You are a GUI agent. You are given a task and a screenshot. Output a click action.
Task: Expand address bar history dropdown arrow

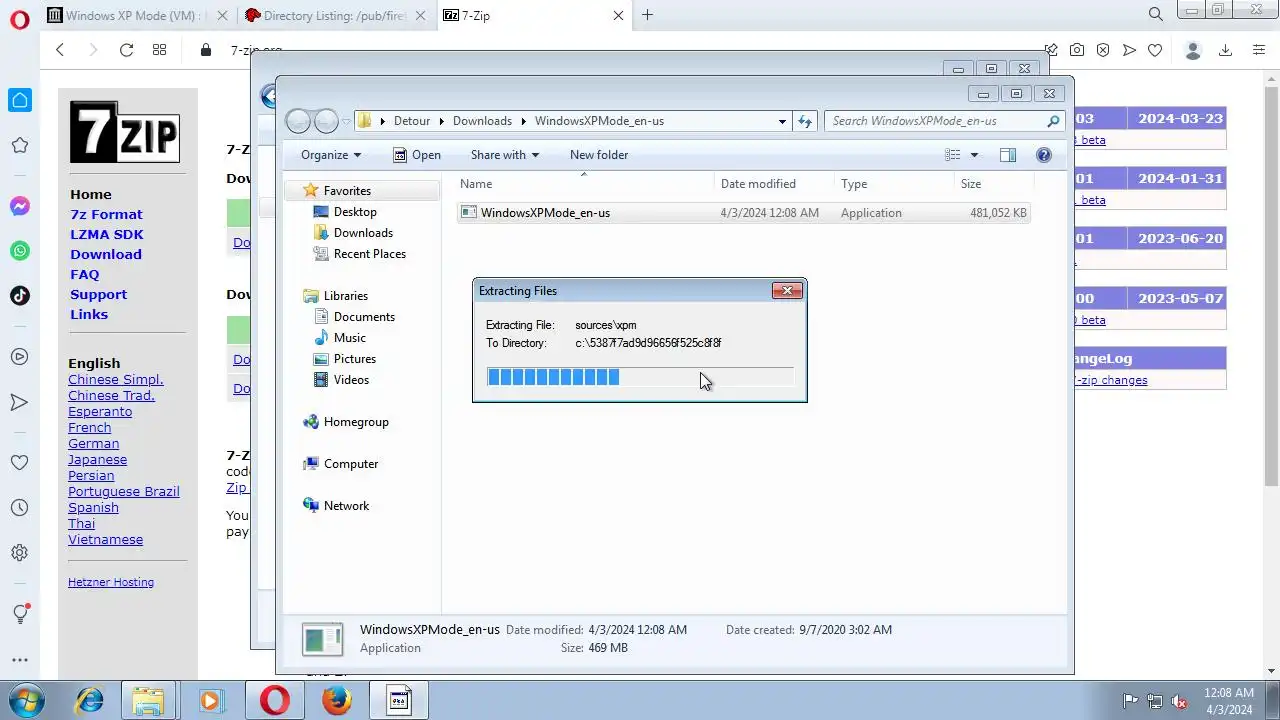[x=782, y=121]
